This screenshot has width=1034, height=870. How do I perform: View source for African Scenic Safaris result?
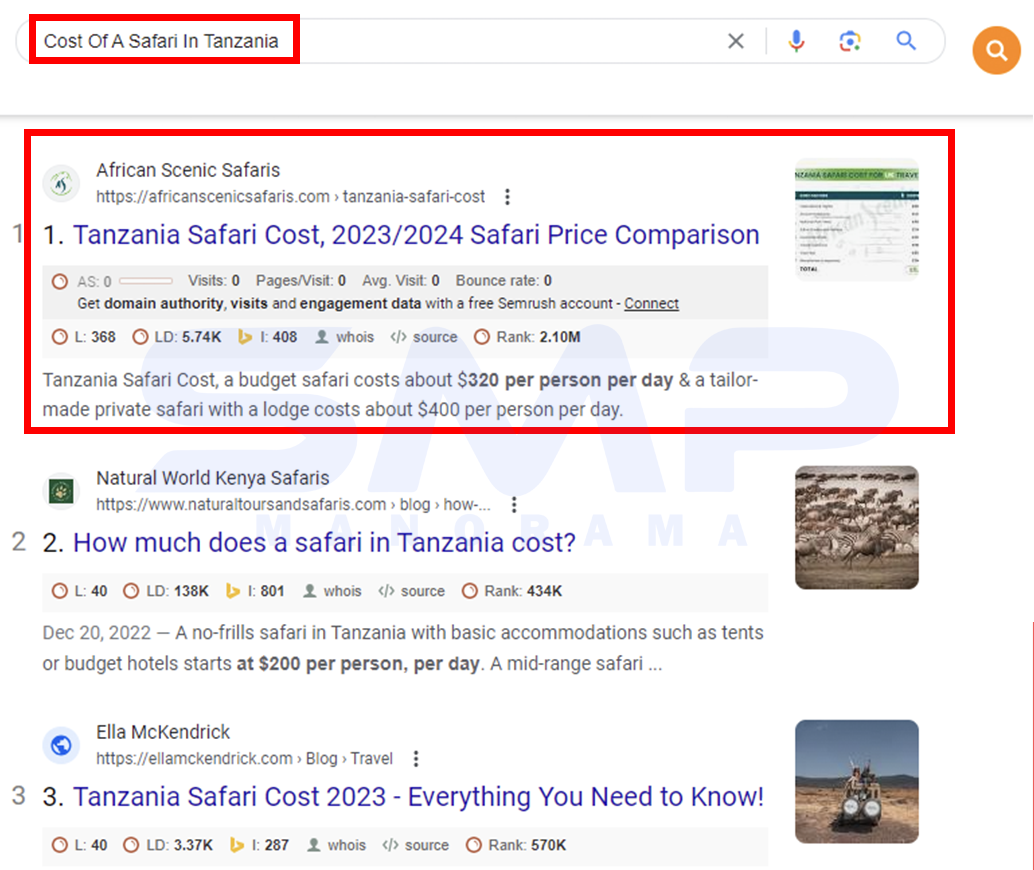[423, 337]
